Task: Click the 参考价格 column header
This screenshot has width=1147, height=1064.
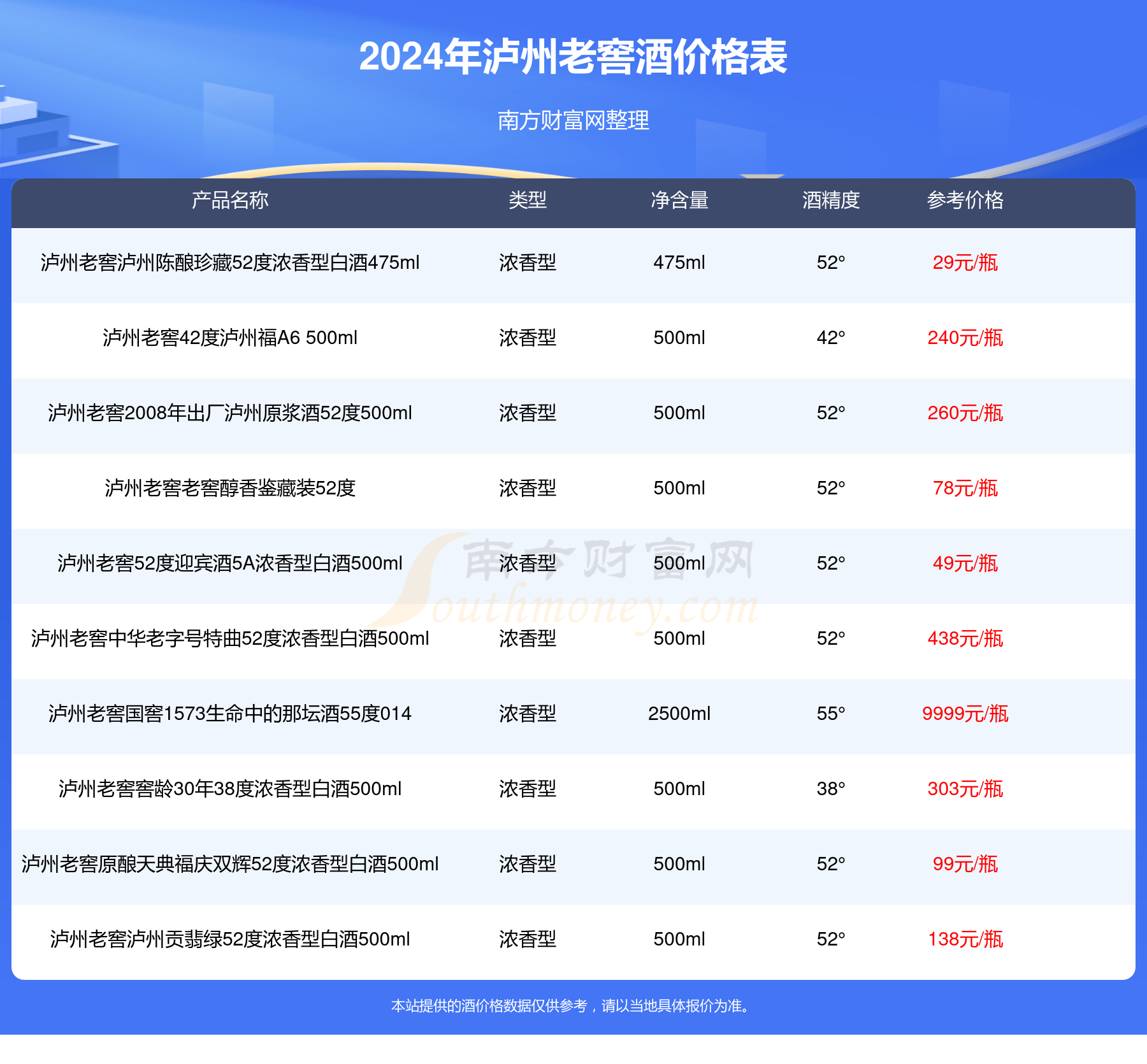Action: point(965,201)
